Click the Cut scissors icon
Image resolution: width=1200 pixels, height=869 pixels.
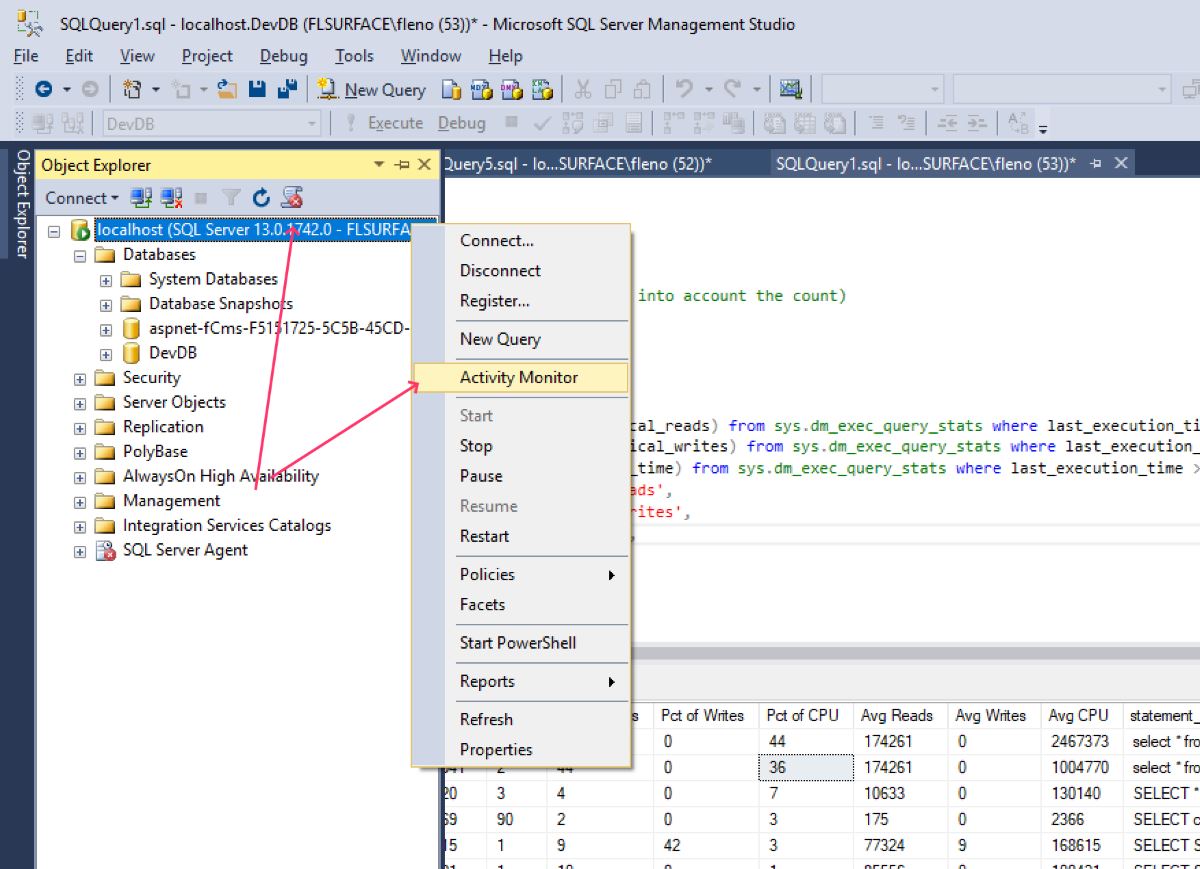tap(583, 89)
